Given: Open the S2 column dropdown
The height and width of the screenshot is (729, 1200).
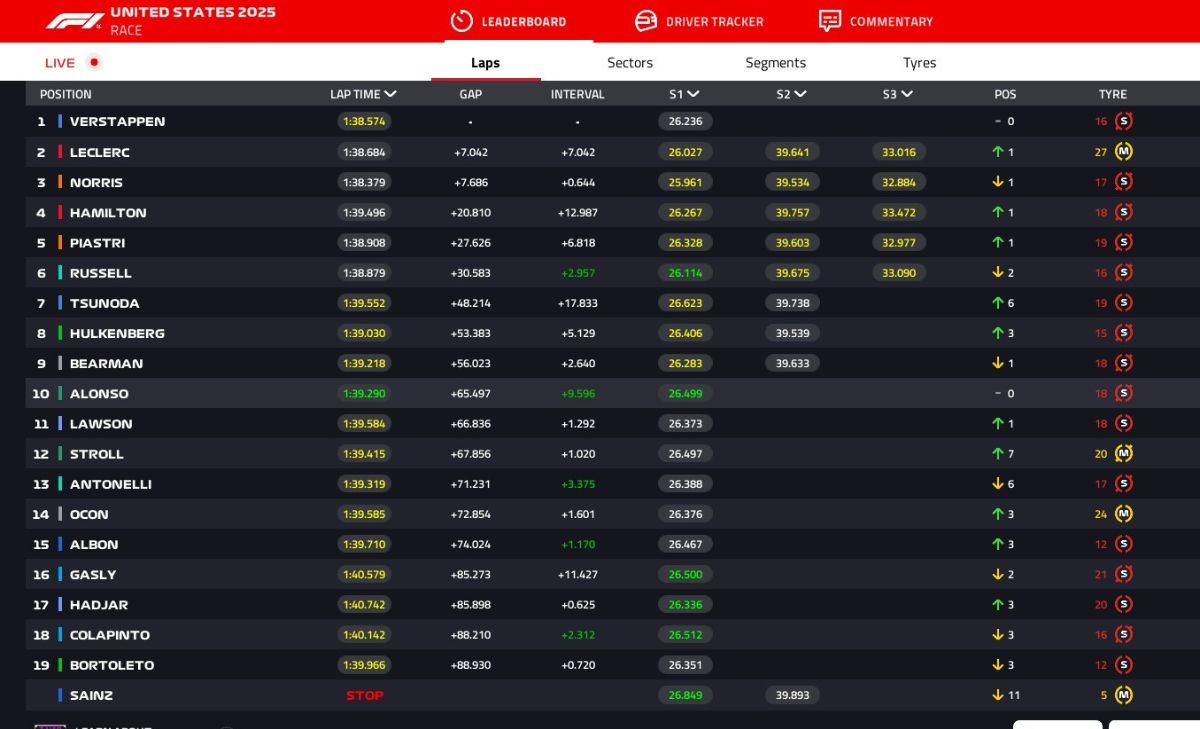Looking at the screenshot, I should [800, 94].
